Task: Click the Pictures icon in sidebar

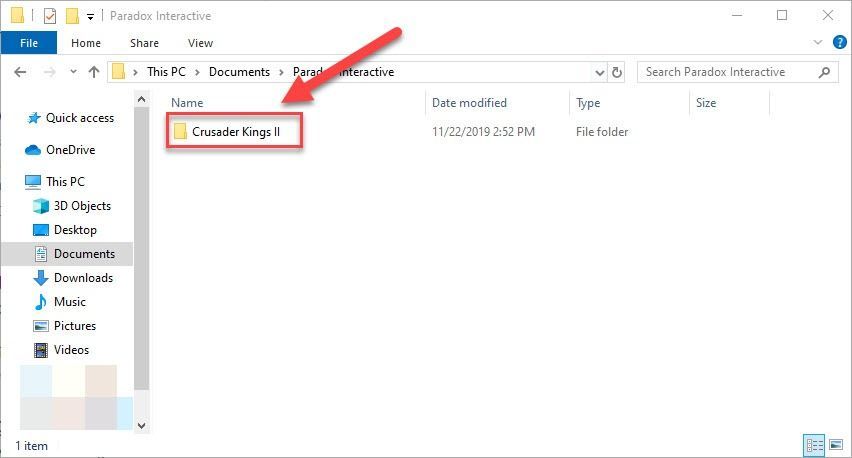Action: click(x=41, y=326)
